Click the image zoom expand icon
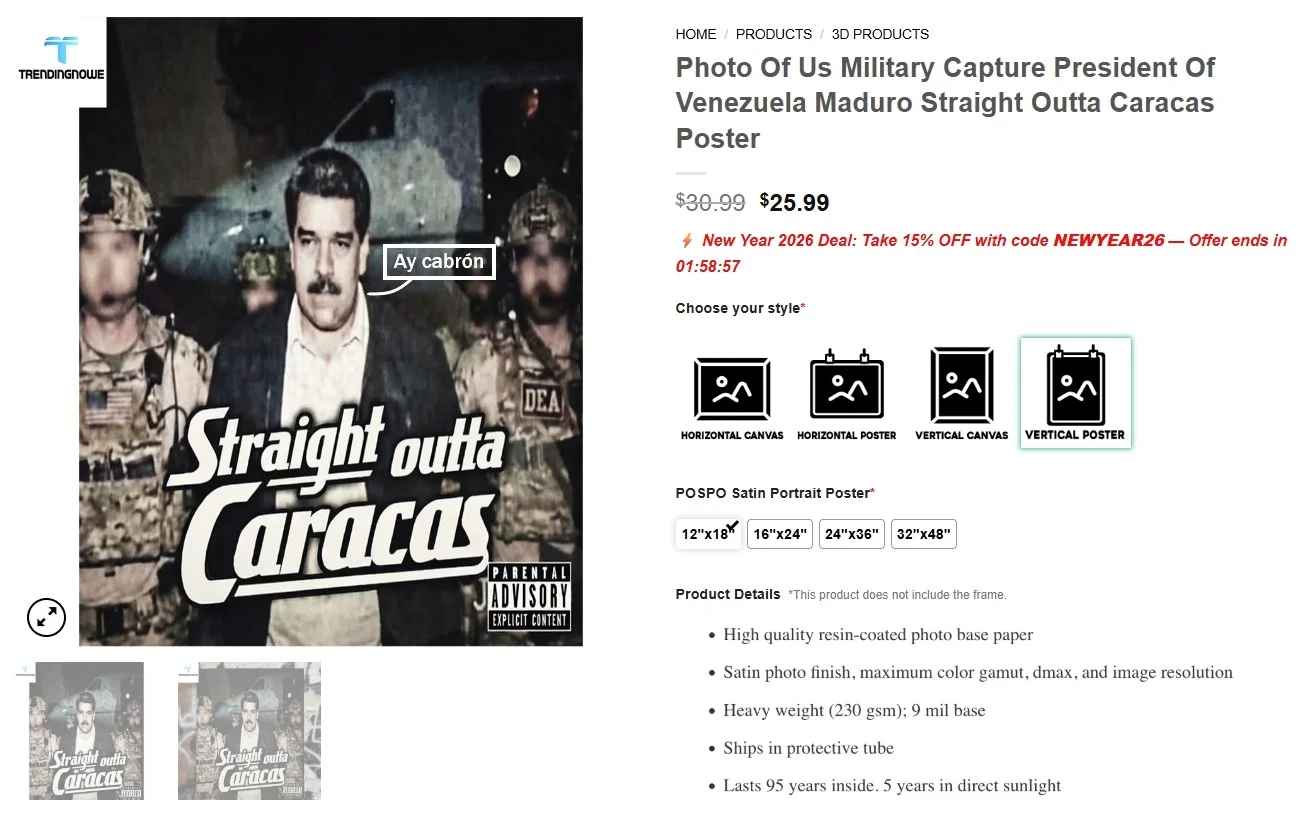Image resolution: width=1312 pixels, height=814 pixels. [46, 618]
